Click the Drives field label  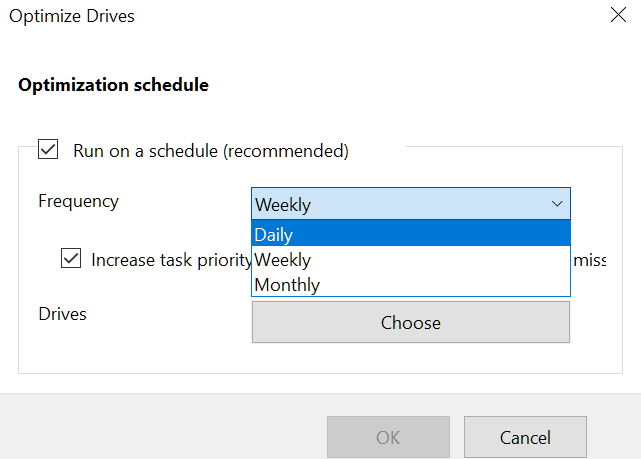[62, 314]
